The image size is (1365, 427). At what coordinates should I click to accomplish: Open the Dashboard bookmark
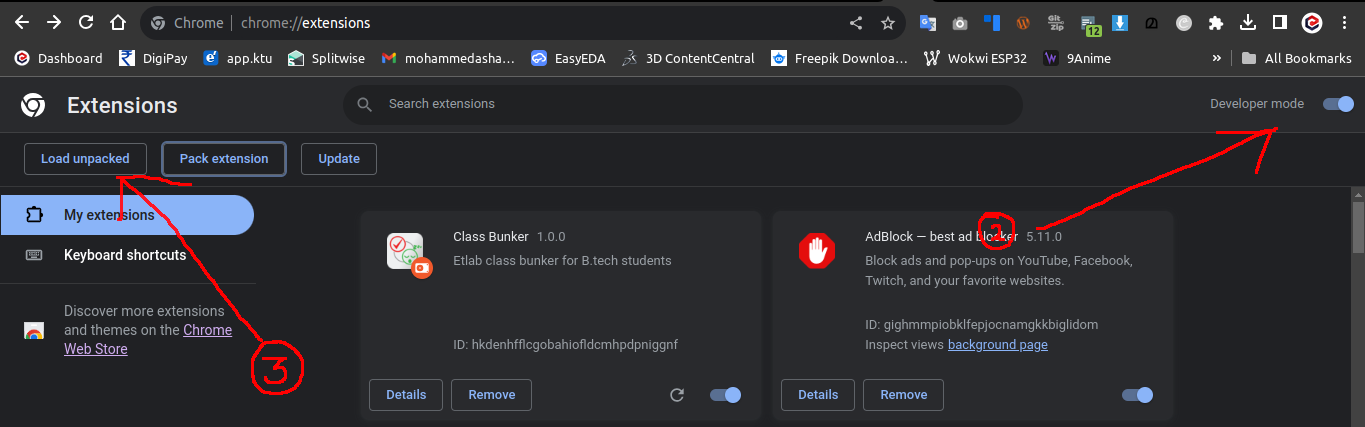(x=58, y=58)
